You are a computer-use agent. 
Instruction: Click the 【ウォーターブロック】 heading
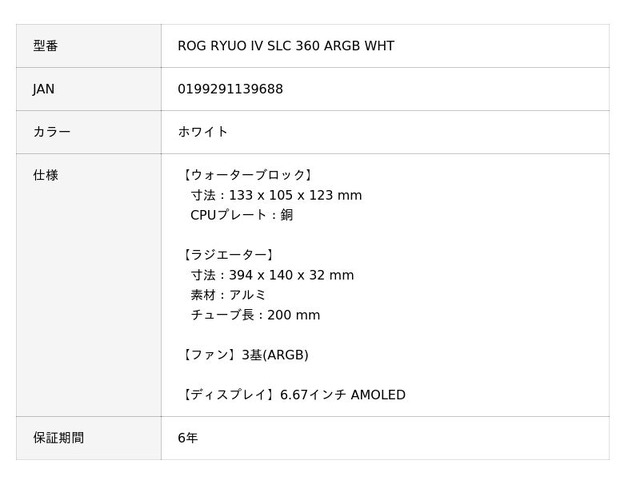[247, 175]
